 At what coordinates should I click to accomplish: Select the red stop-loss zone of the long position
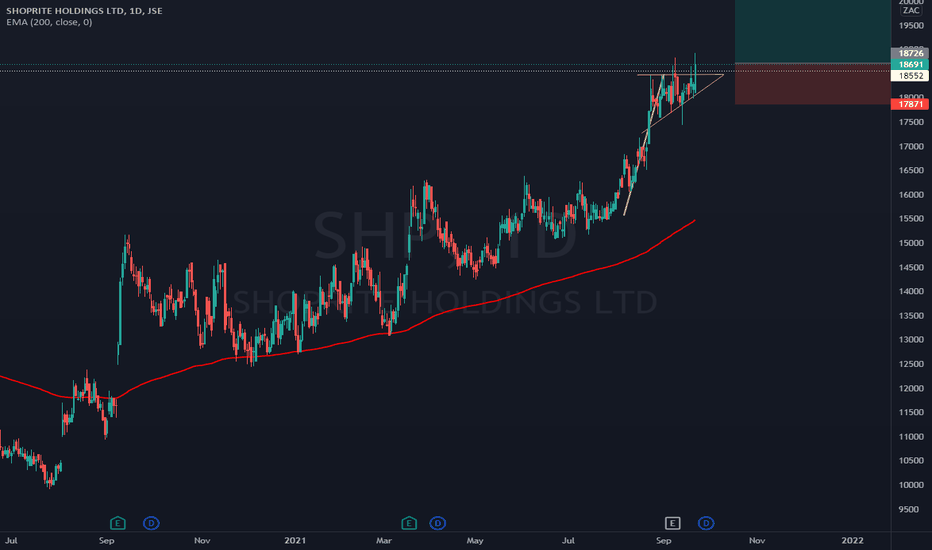(x=813, y=84)
